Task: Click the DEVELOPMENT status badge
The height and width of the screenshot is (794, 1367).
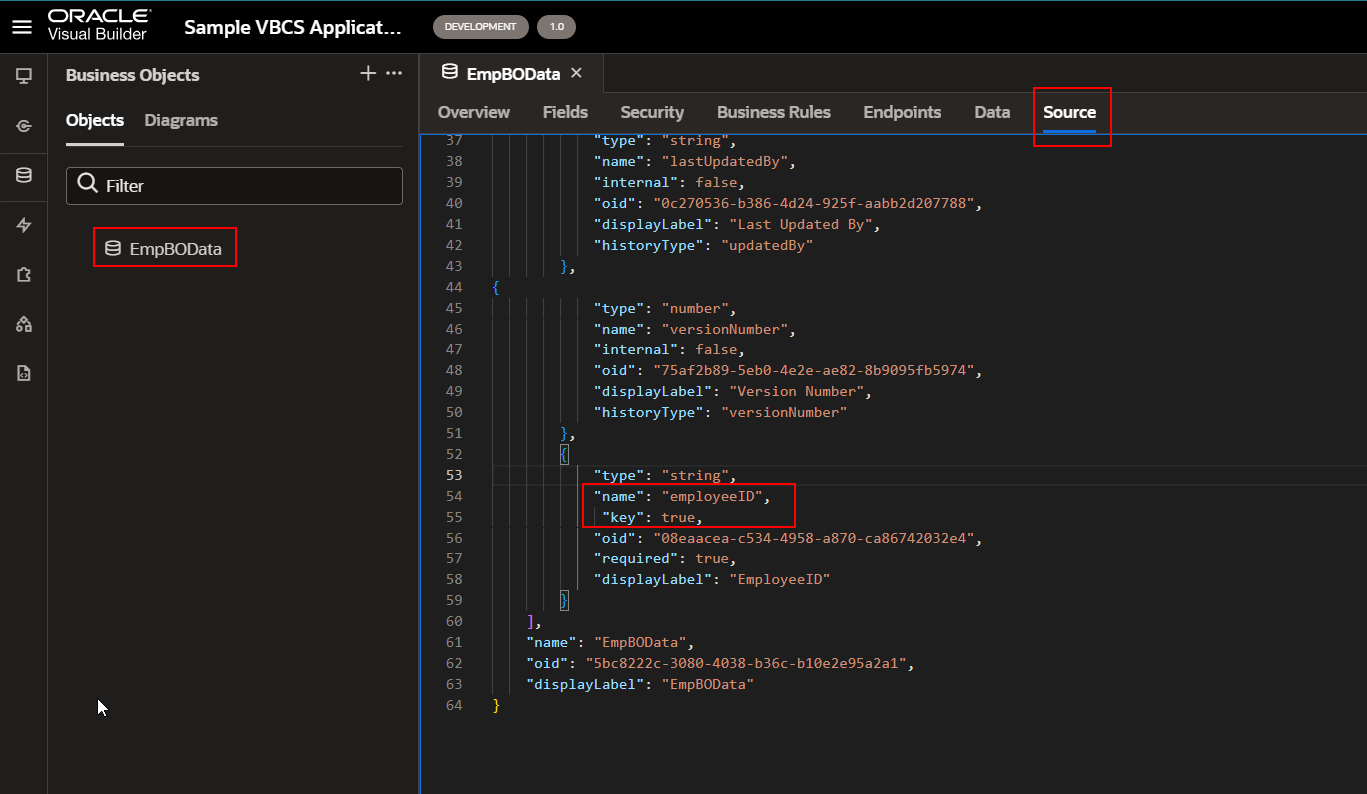Action: coord(481,27)
